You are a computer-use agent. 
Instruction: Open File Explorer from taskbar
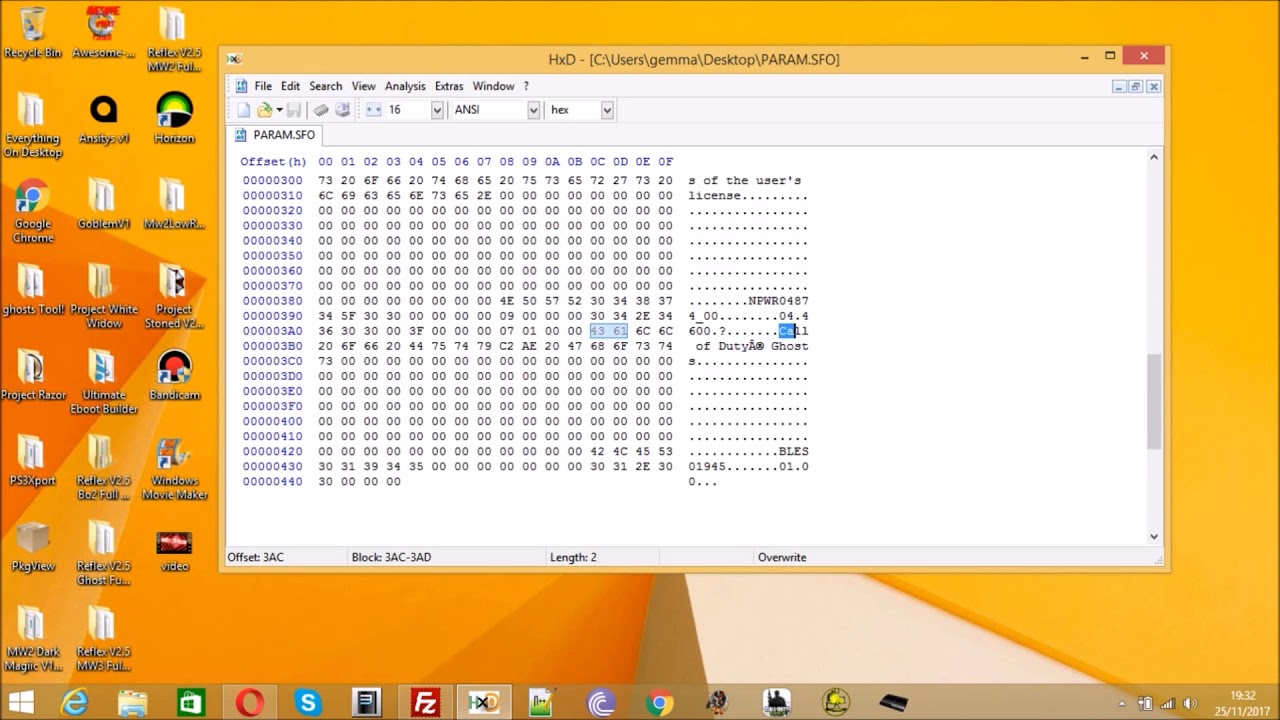point(133,703)
